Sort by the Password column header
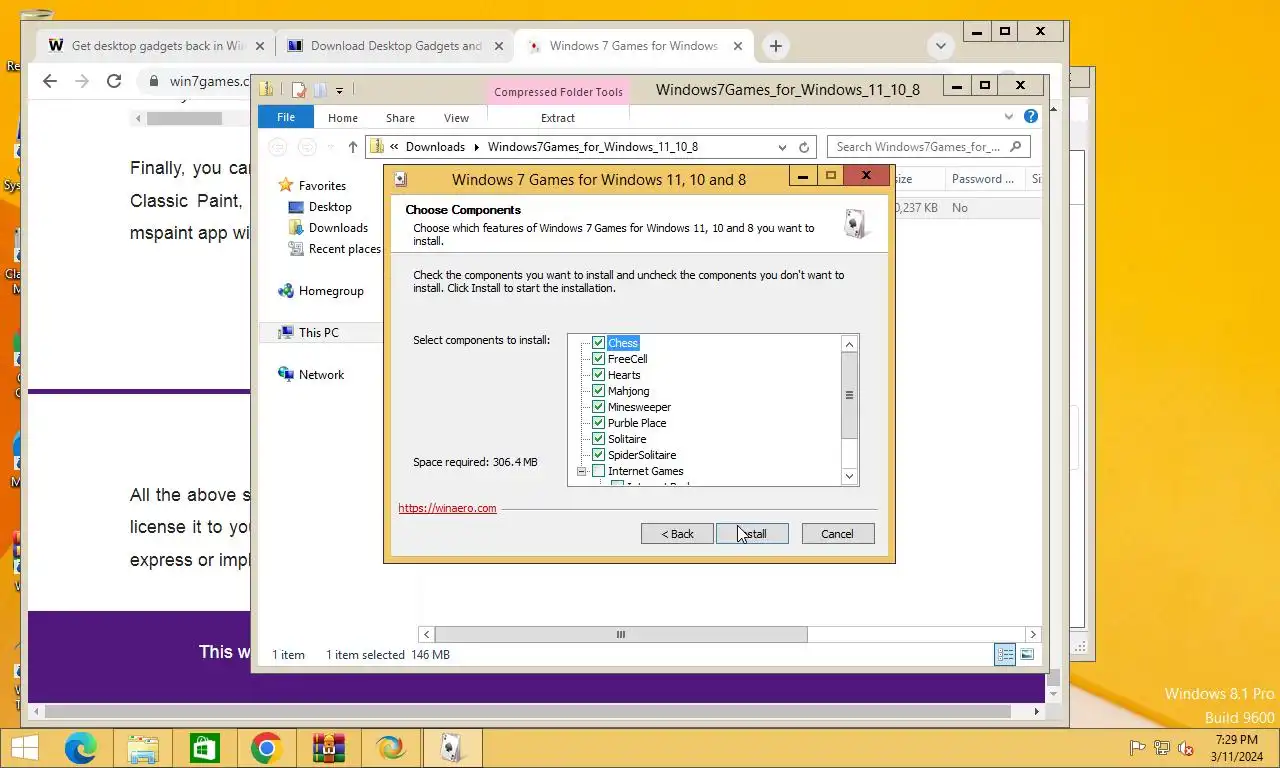 click(x=984, y=179)
